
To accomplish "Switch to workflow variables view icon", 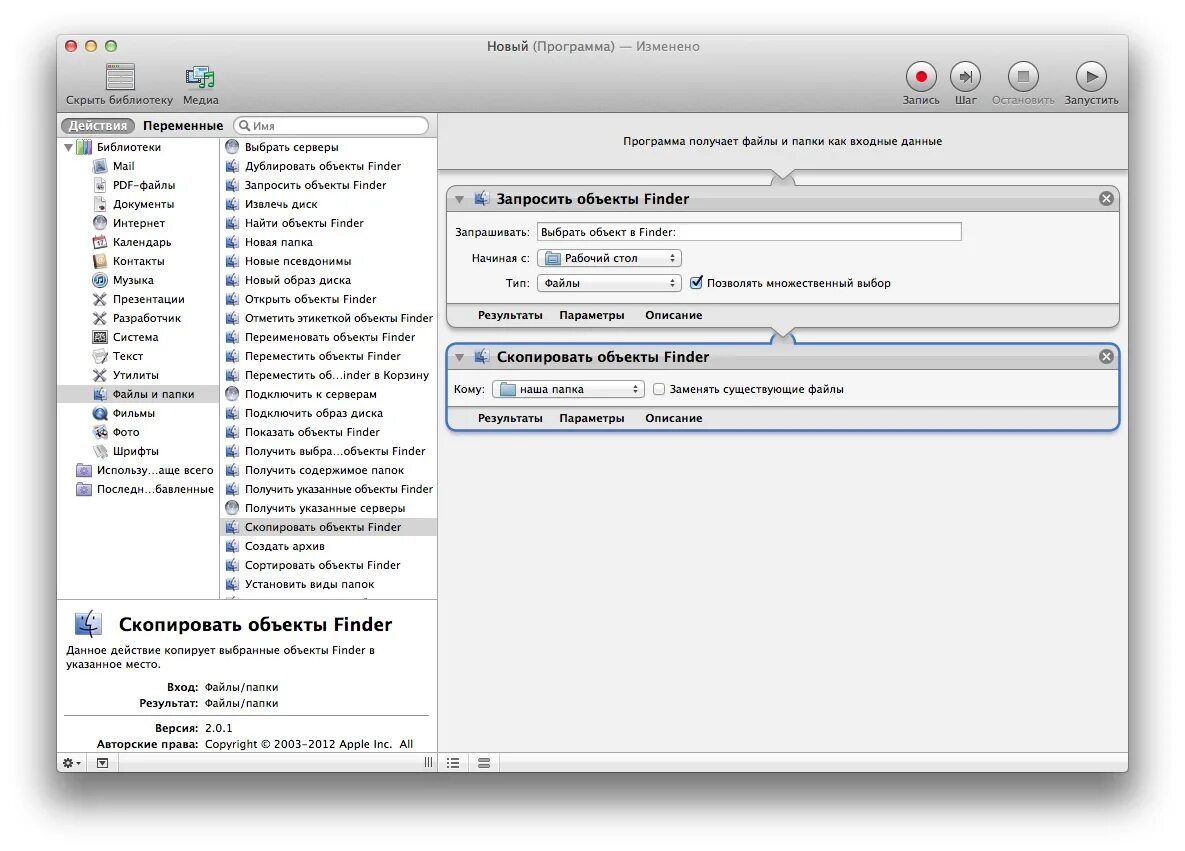I will (x=484, y=763).
